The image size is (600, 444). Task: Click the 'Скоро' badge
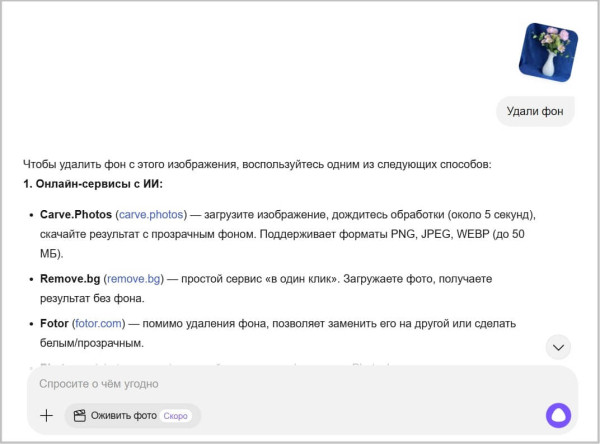tap(175, 416)
